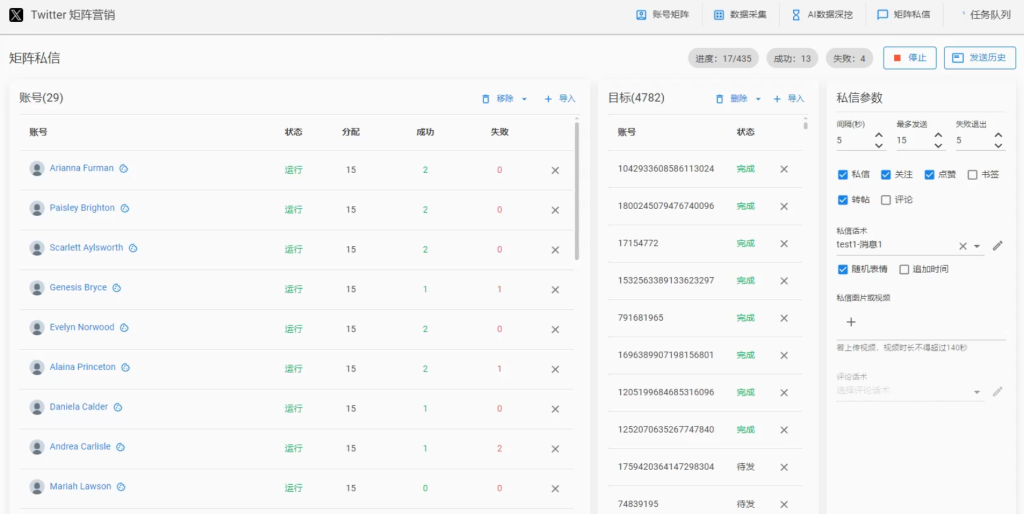
Task: Click browser icon next to Andrea Carlisle
Action: click(x=120, y=447)
